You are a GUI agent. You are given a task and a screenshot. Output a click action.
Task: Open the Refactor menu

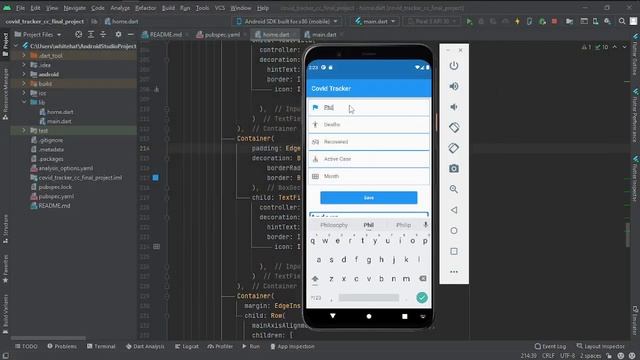[x=146, y=8]
